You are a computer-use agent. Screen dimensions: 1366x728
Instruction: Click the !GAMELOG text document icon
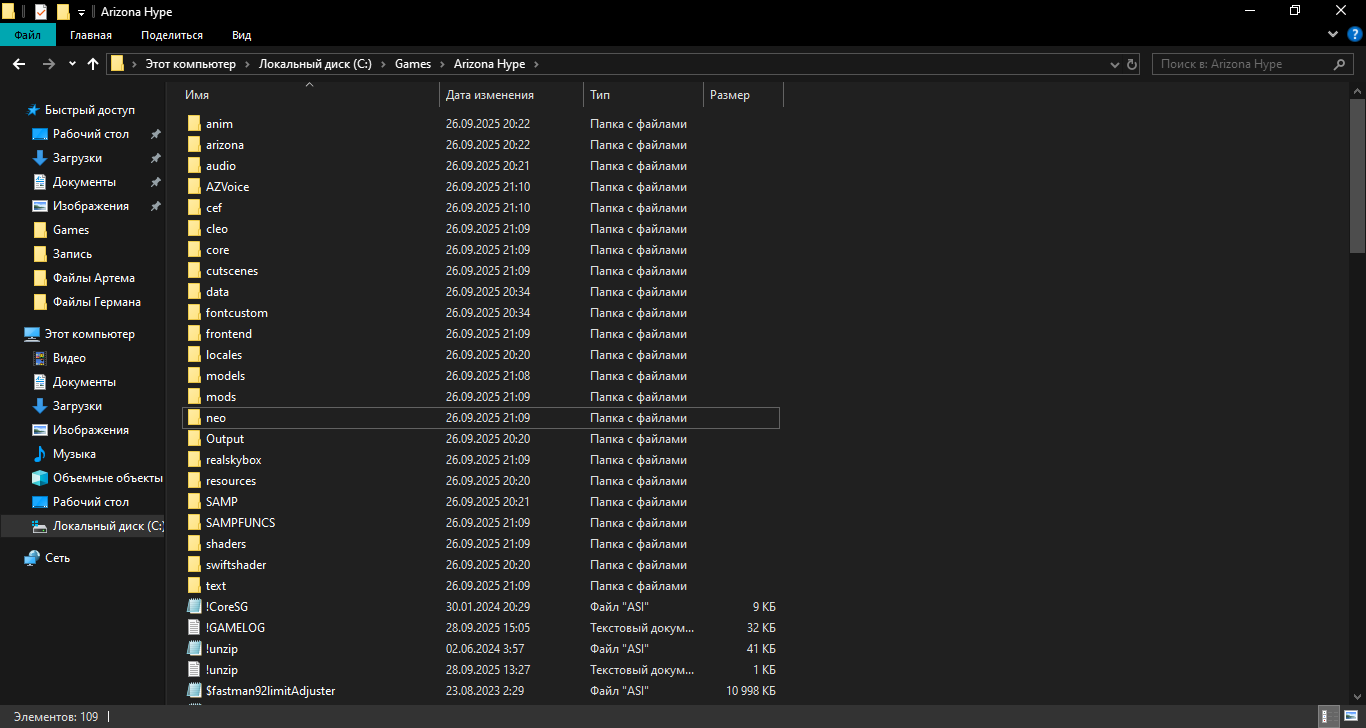[195, 628]
